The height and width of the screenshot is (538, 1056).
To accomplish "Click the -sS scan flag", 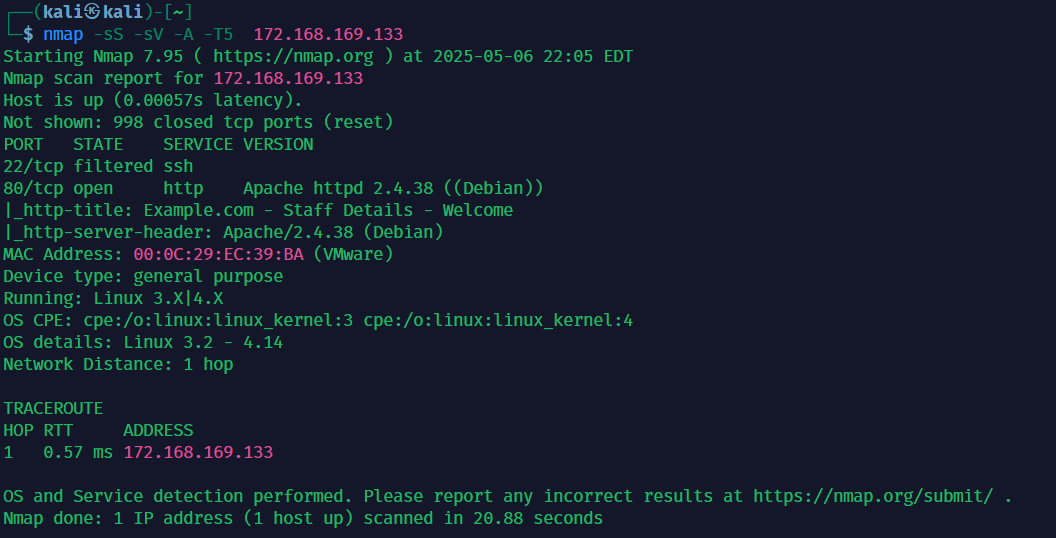I will tap(108, 34).
